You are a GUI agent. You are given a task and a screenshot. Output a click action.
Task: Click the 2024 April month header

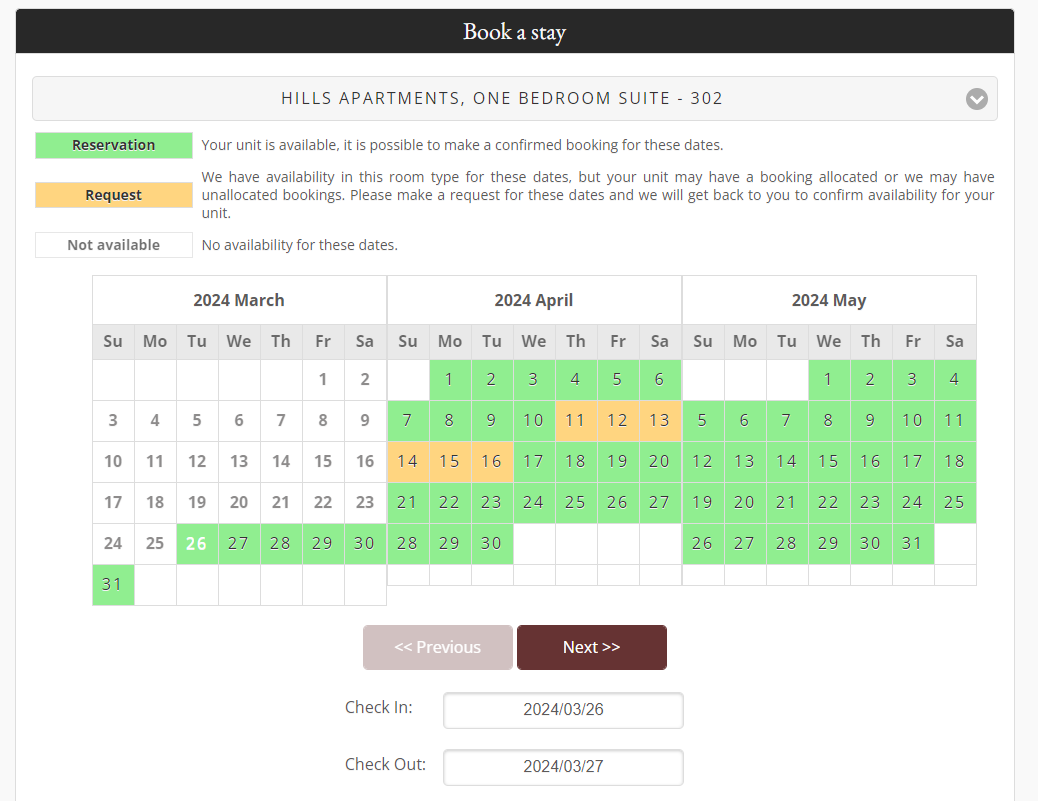(534, 300)
